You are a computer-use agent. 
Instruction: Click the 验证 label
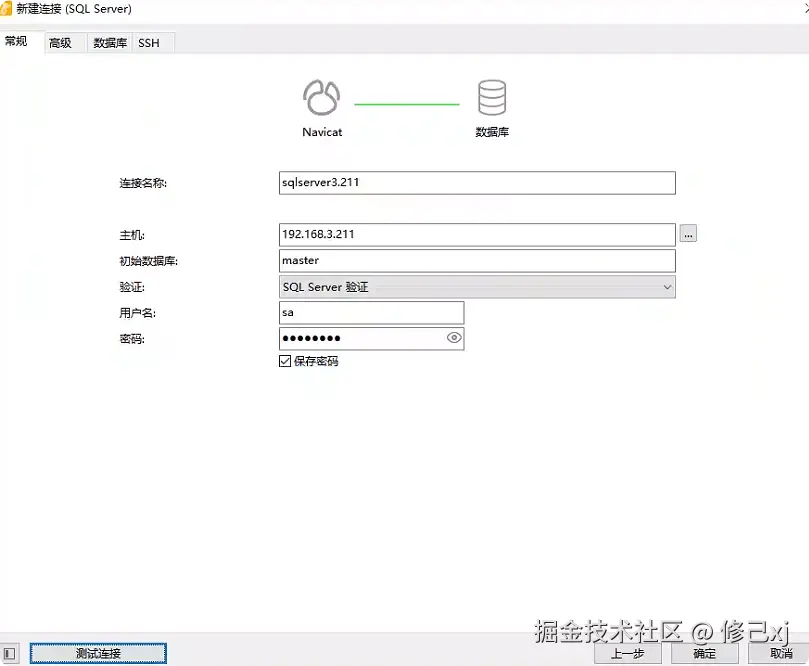(132, 287)
